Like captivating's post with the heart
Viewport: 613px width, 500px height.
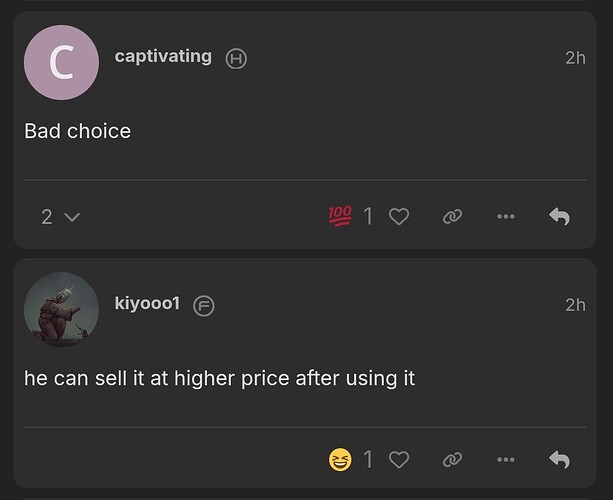tap(399, 216)
